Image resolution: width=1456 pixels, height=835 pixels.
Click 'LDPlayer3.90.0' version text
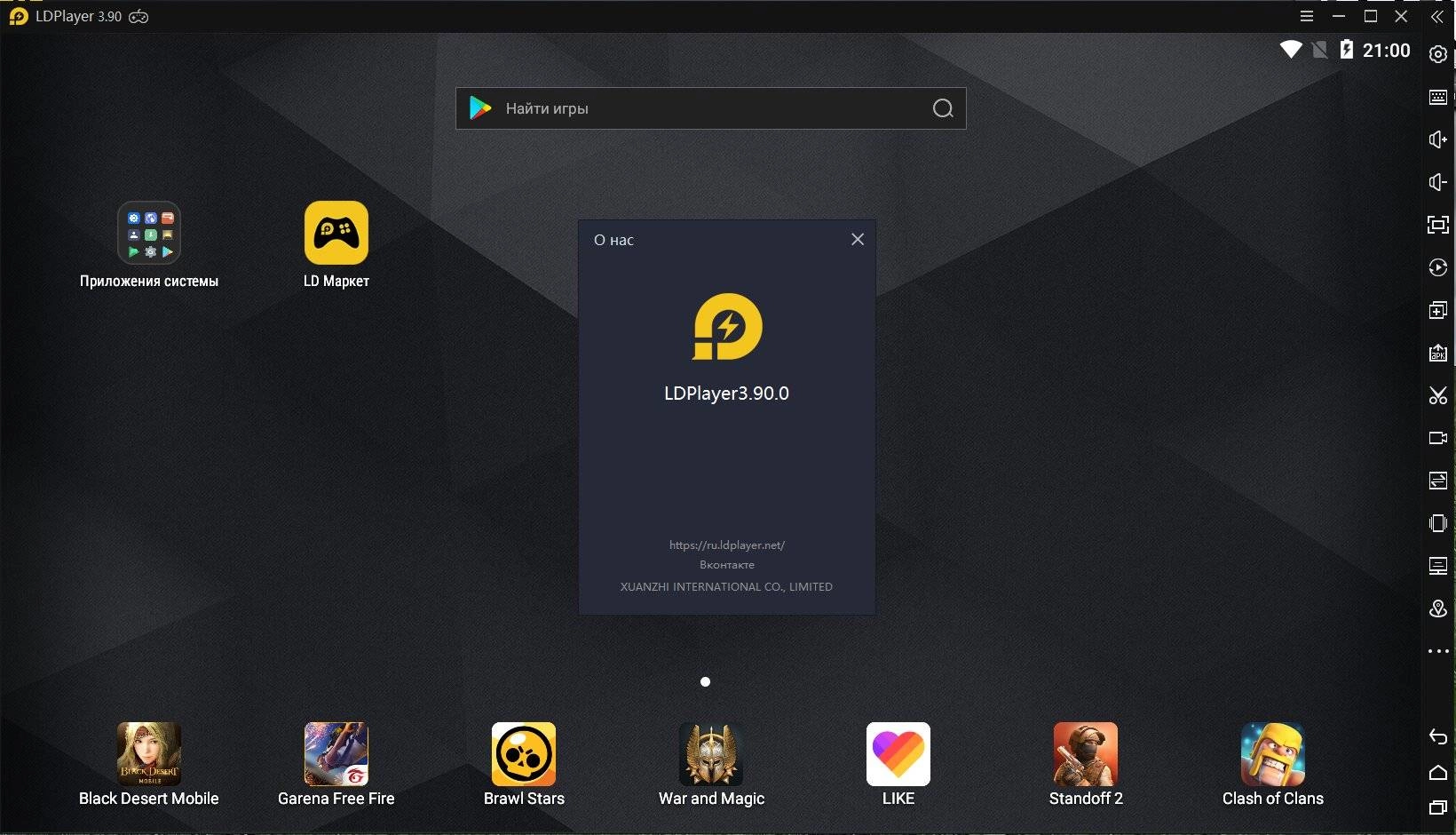tap(726, 394)
